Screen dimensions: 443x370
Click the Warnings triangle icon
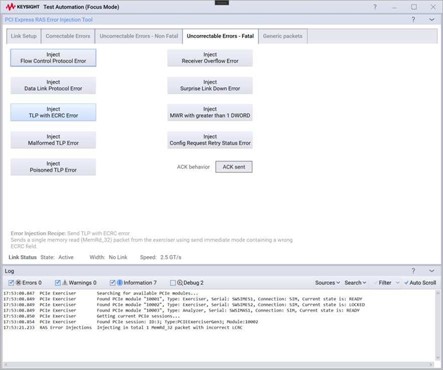coord(65,283)
